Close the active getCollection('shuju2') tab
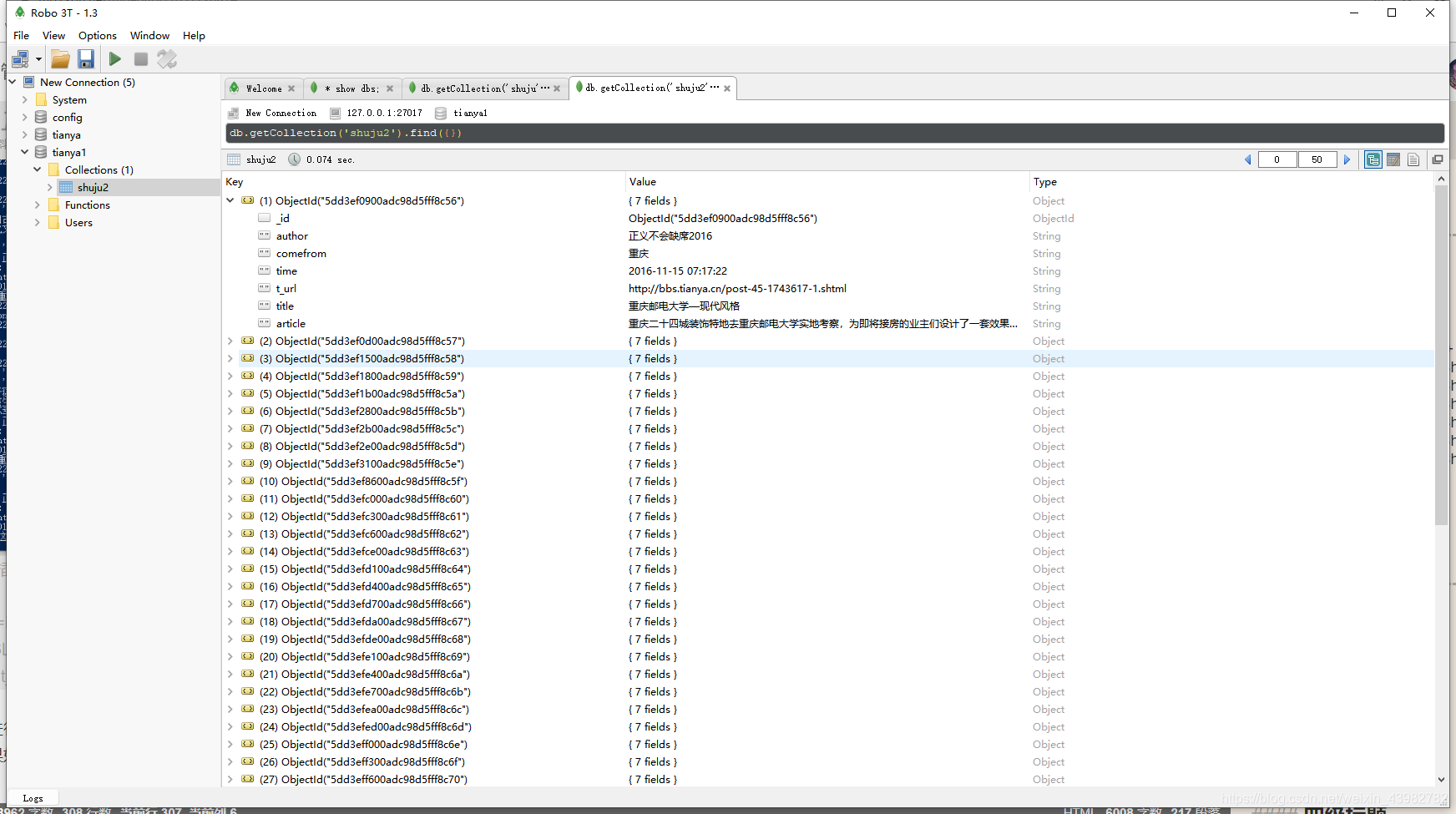This screenshot has width=1456, height=814. (727, 88)
